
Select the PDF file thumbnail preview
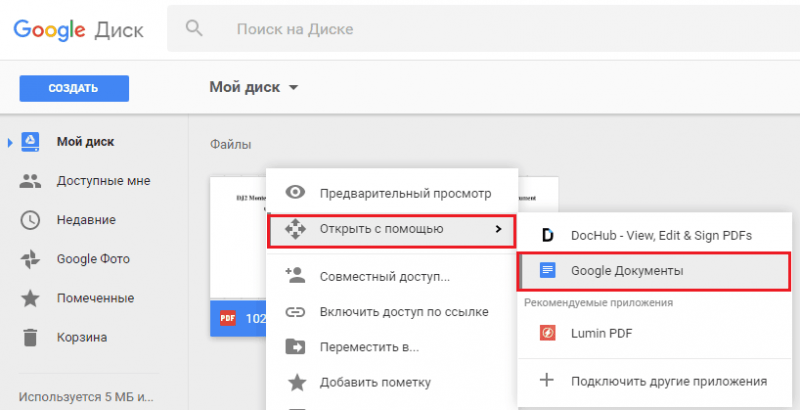coord(238,238)
